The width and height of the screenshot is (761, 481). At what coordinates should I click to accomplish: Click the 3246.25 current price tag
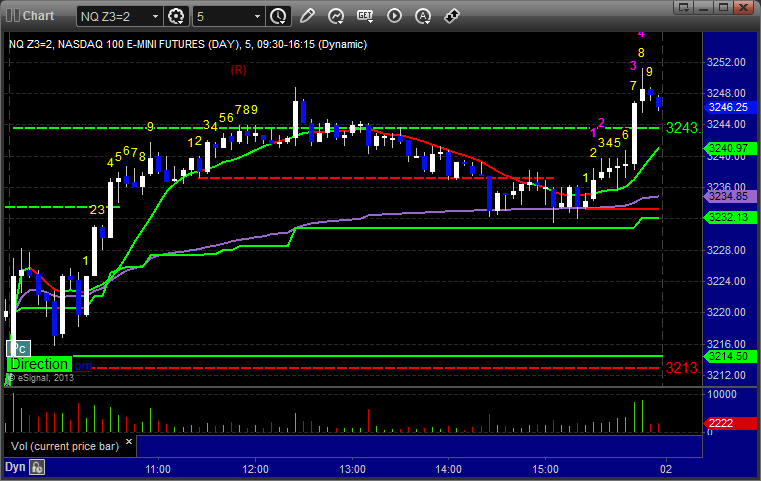[729, 107]
